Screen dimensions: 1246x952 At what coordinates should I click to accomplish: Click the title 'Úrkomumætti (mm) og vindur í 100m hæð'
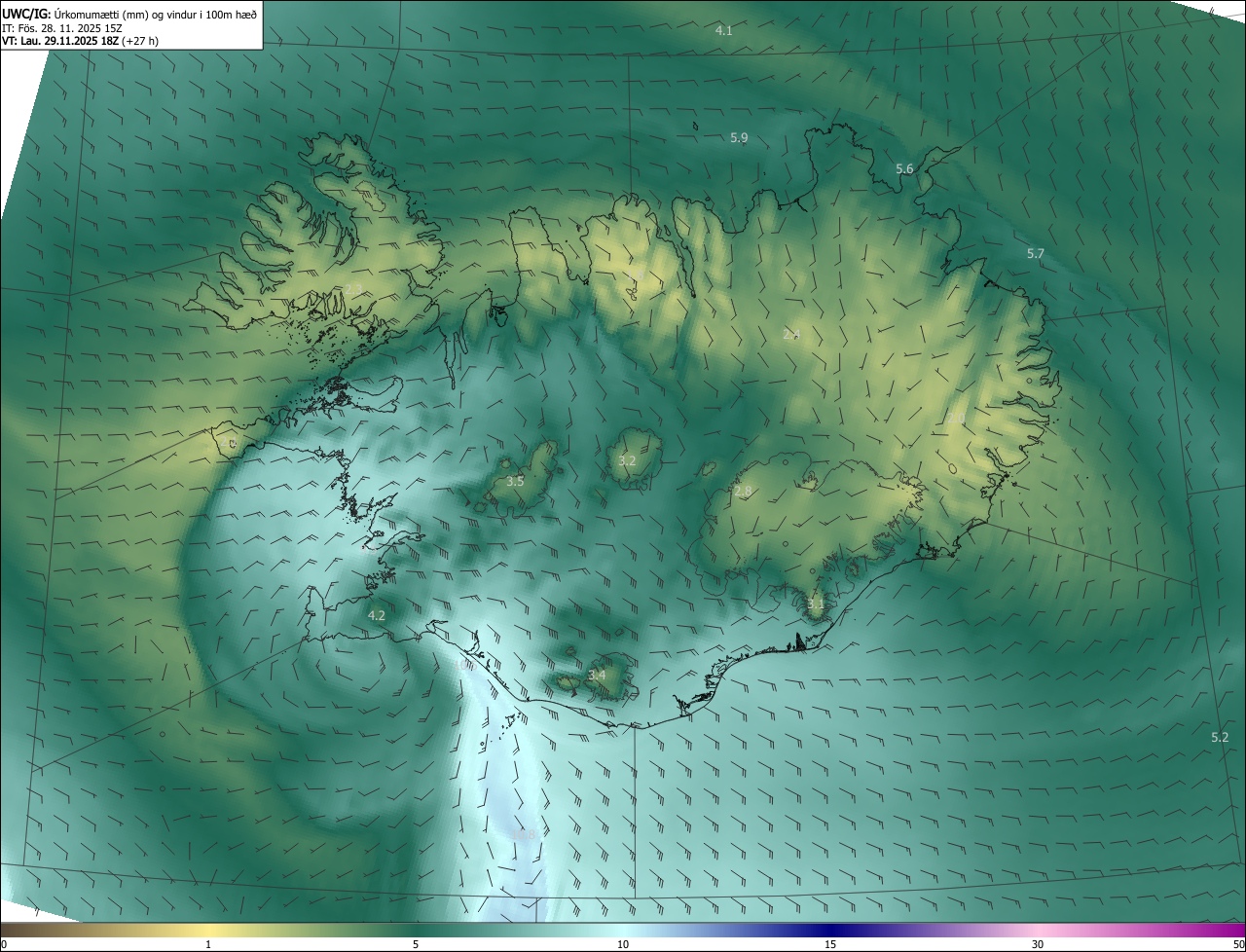[x=156, y=14]
